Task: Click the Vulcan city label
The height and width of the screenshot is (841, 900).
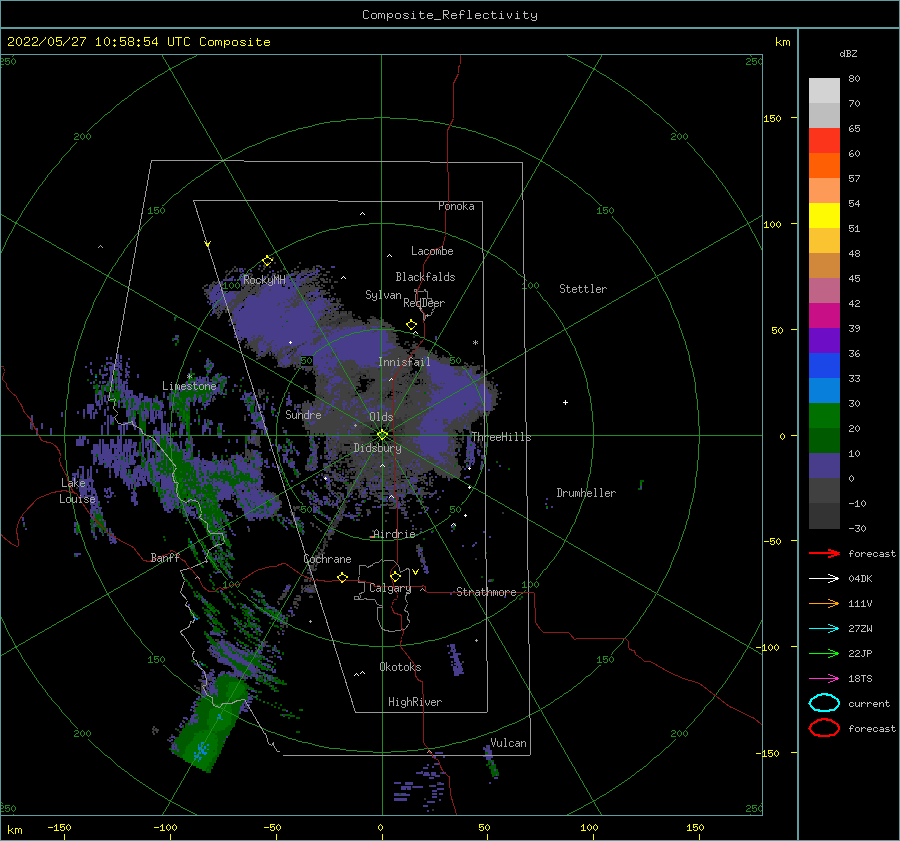Action: [x=508, y=743]
